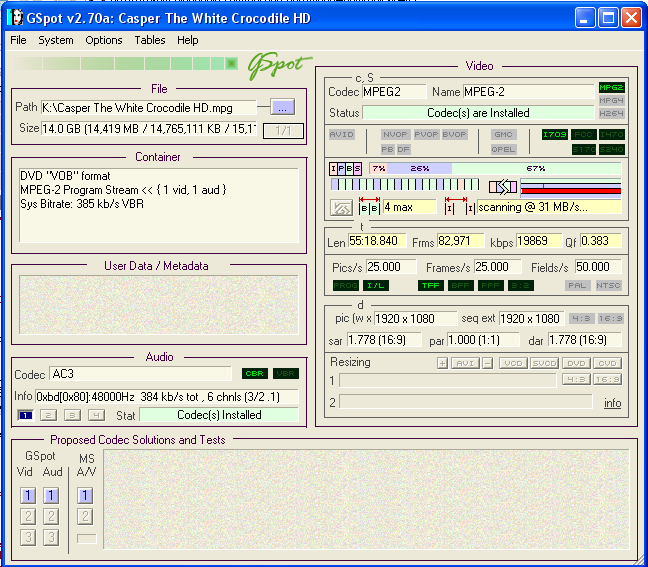Click the H264 codec indicator

(611, 114)
